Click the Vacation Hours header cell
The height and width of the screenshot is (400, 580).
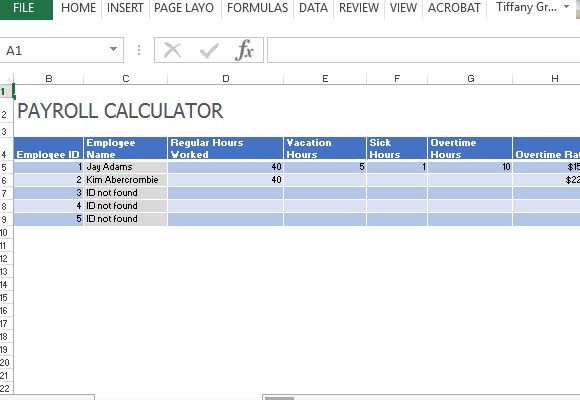tap(325, 148)
